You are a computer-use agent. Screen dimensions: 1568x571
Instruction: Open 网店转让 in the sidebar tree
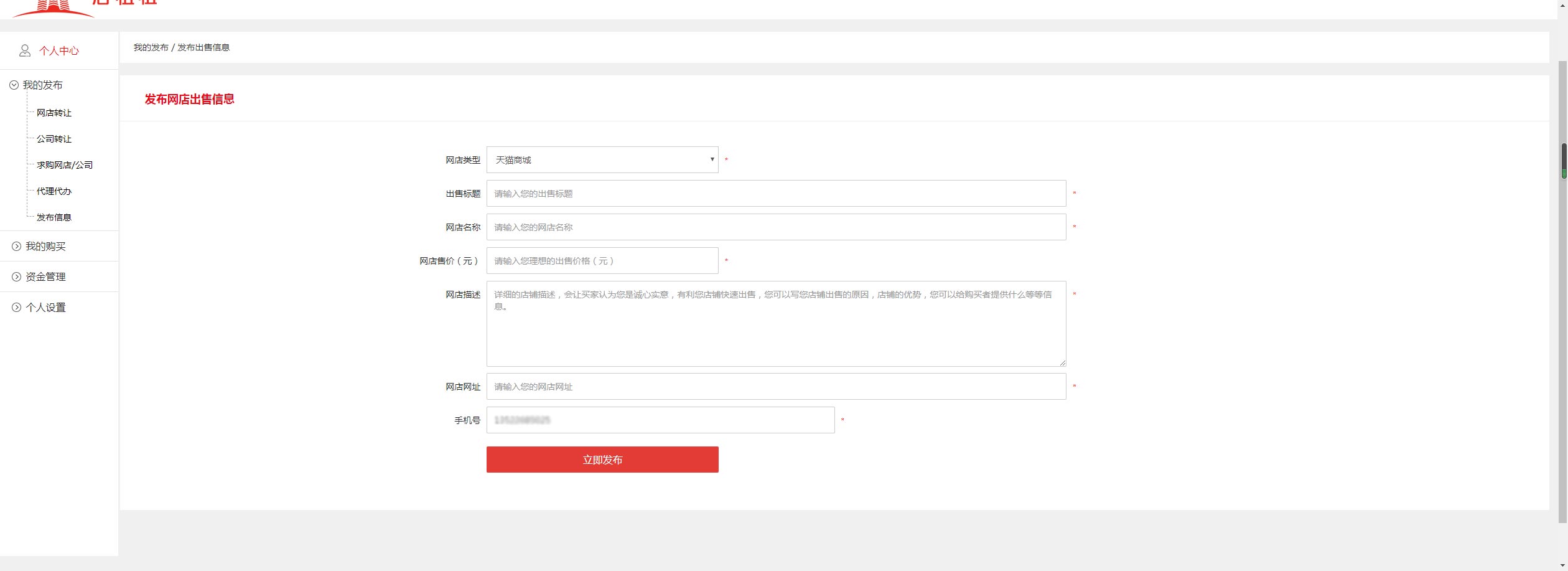coord(54,113)
